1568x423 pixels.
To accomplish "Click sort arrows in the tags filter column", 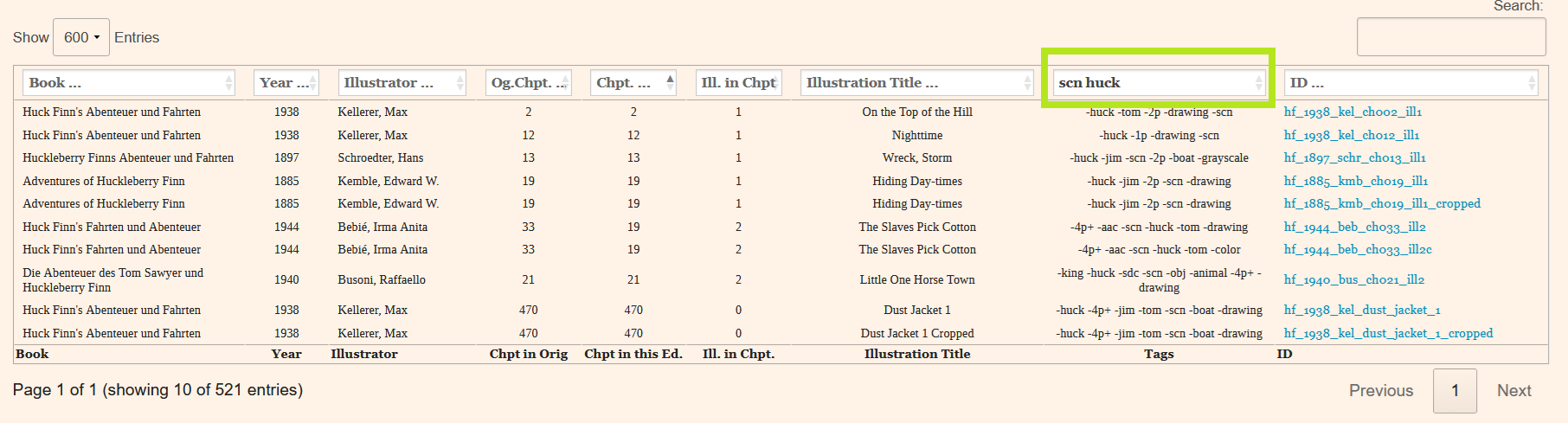I will tap(1259, 83).
